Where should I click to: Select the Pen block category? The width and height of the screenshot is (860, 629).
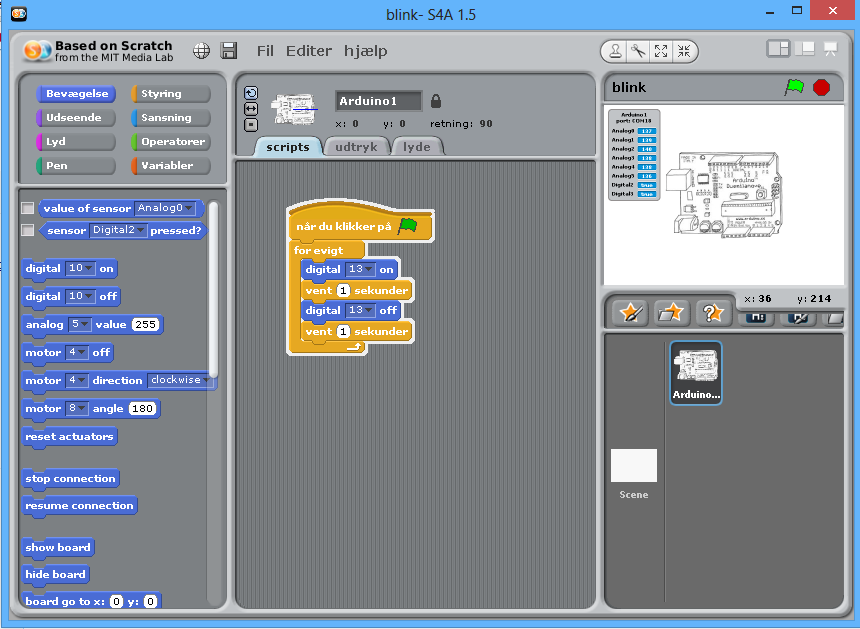click(x=76, y=165)
